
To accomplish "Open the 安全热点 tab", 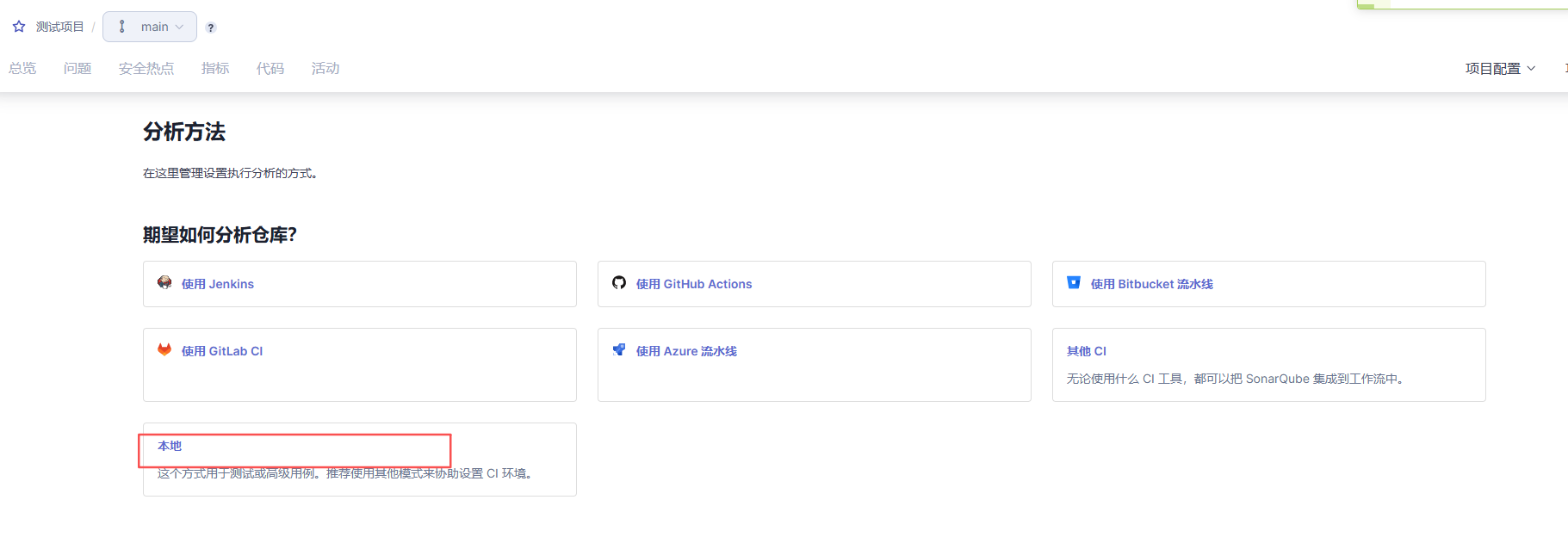I will point(146,68).
